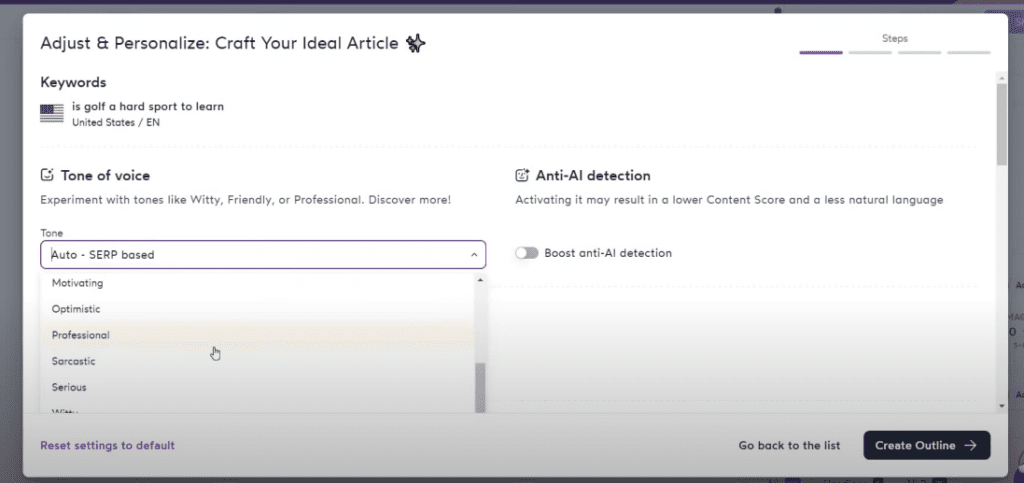This screenshot has height=483, width=1024.
Task: Click the United States flag icon
Action: pyautogui.click(x=52, y=113)
